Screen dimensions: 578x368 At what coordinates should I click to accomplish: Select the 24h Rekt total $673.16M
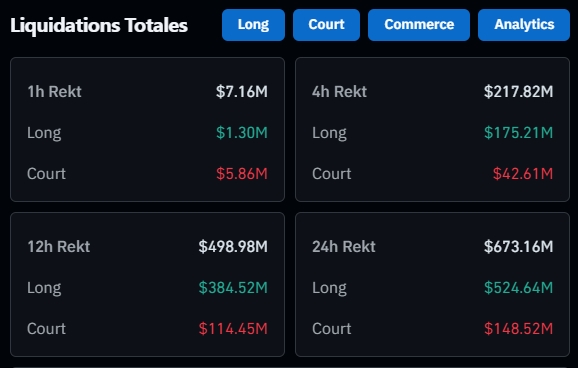(518, 246)
